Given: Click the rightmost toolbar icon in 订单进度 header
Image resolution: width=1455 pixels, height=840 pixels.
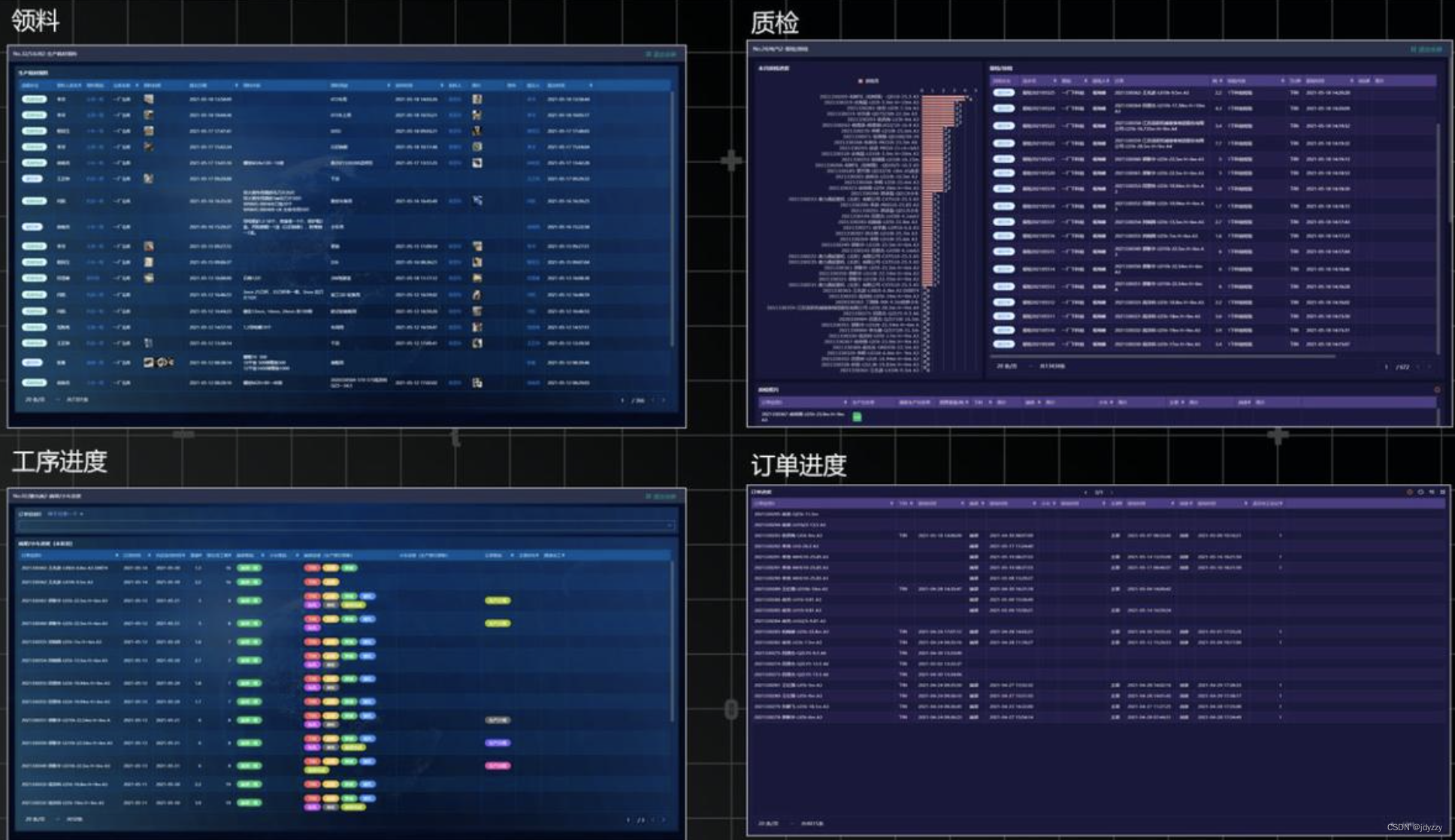Looking at the screenshot, I should pos(1442,492).
